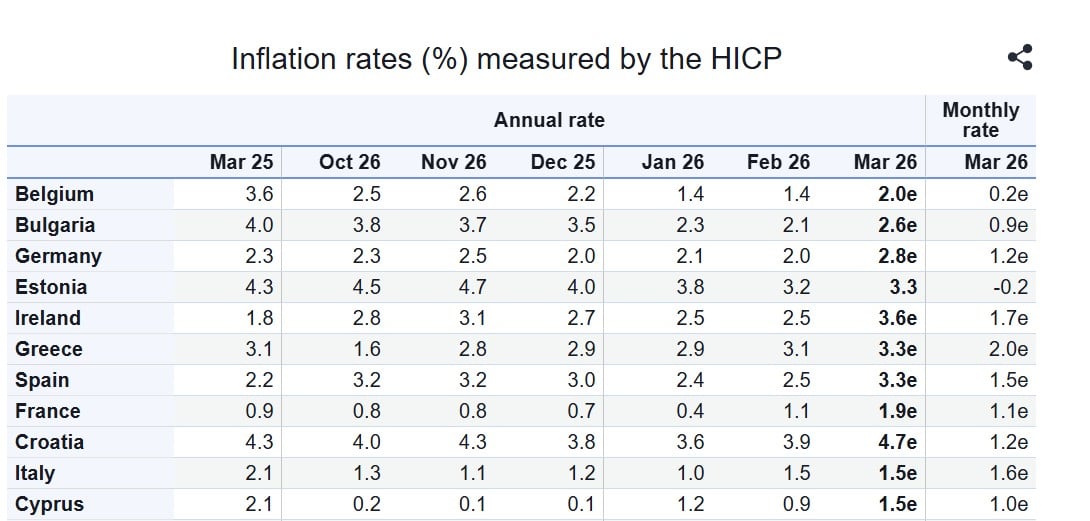
Task: Select the Jan 26 column header
Action: [x=672, y=162]
